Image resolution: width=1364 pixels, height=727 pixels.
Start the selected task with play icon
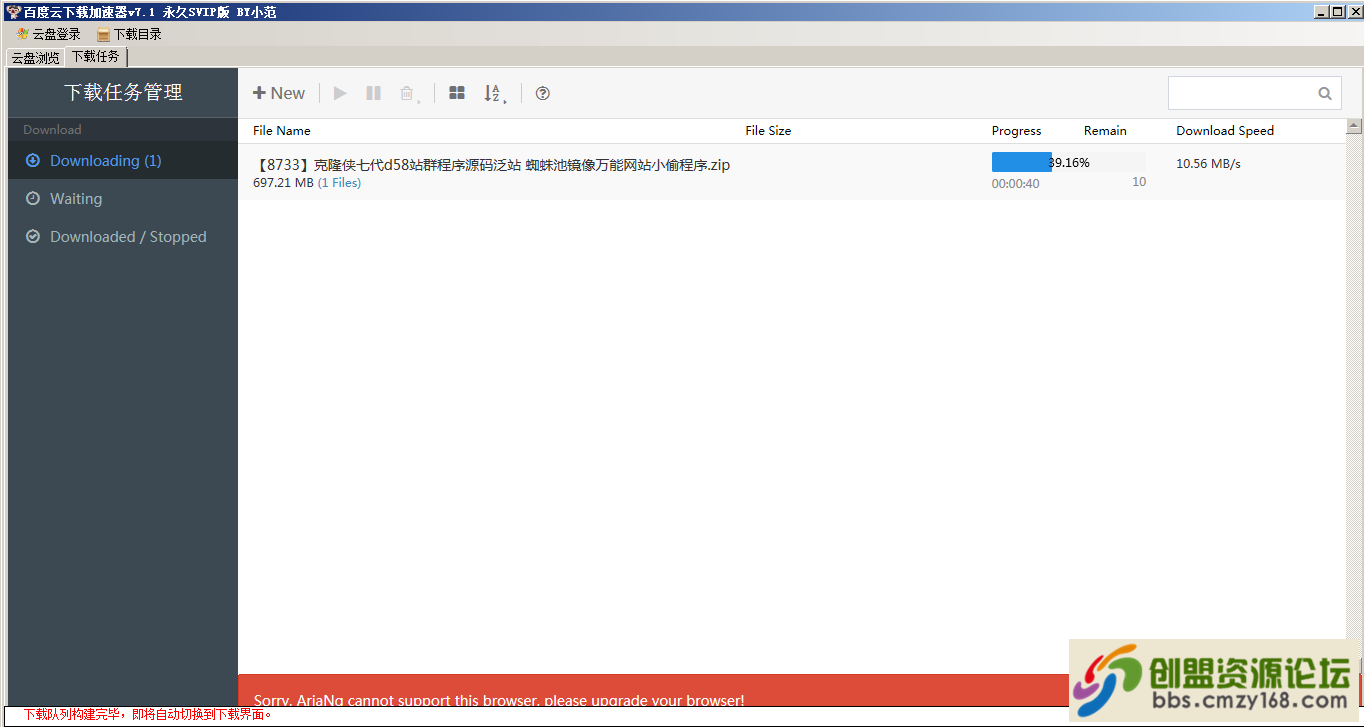tap(340, 93)
